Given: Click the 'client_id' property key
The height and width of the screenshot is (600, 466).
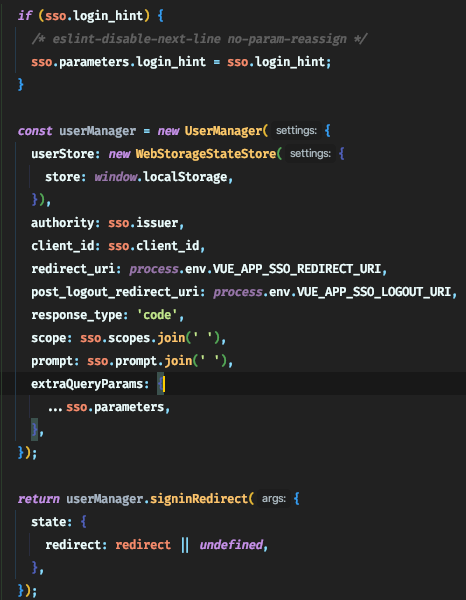Looking at the screenshot, I should pyautogui.click(x=63, y=246).
